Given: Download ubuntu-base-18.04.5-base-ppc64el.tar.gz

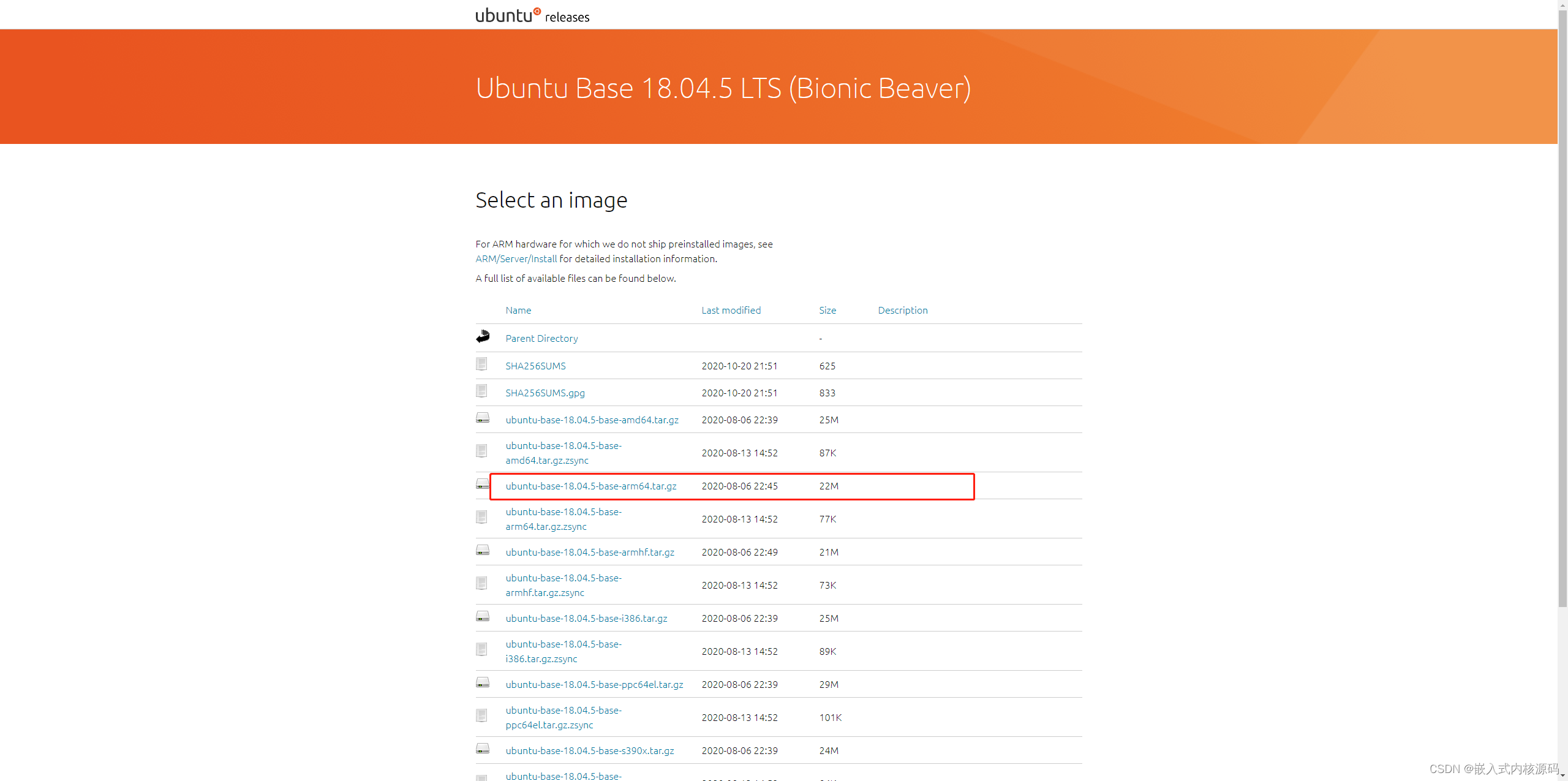Looking at the screenshot, I should 594,684.
